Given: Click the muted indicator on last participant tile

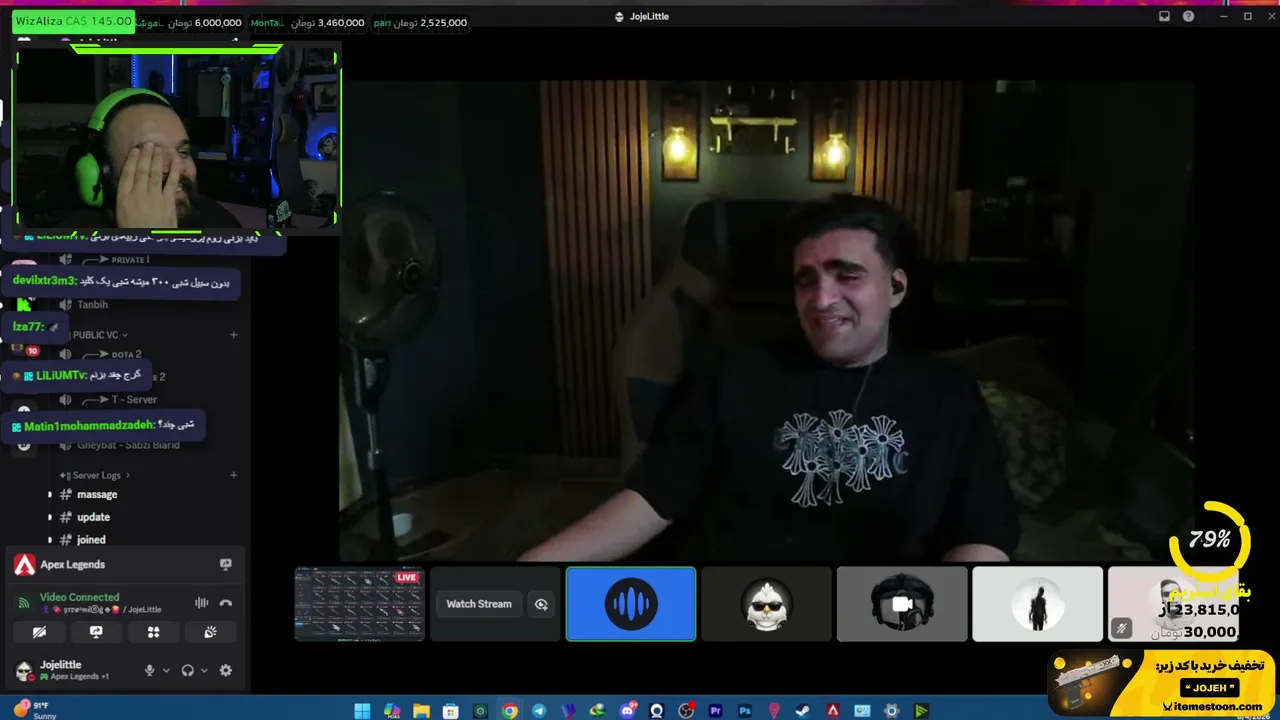Looking at the screenshot, I should point(1121,628).
